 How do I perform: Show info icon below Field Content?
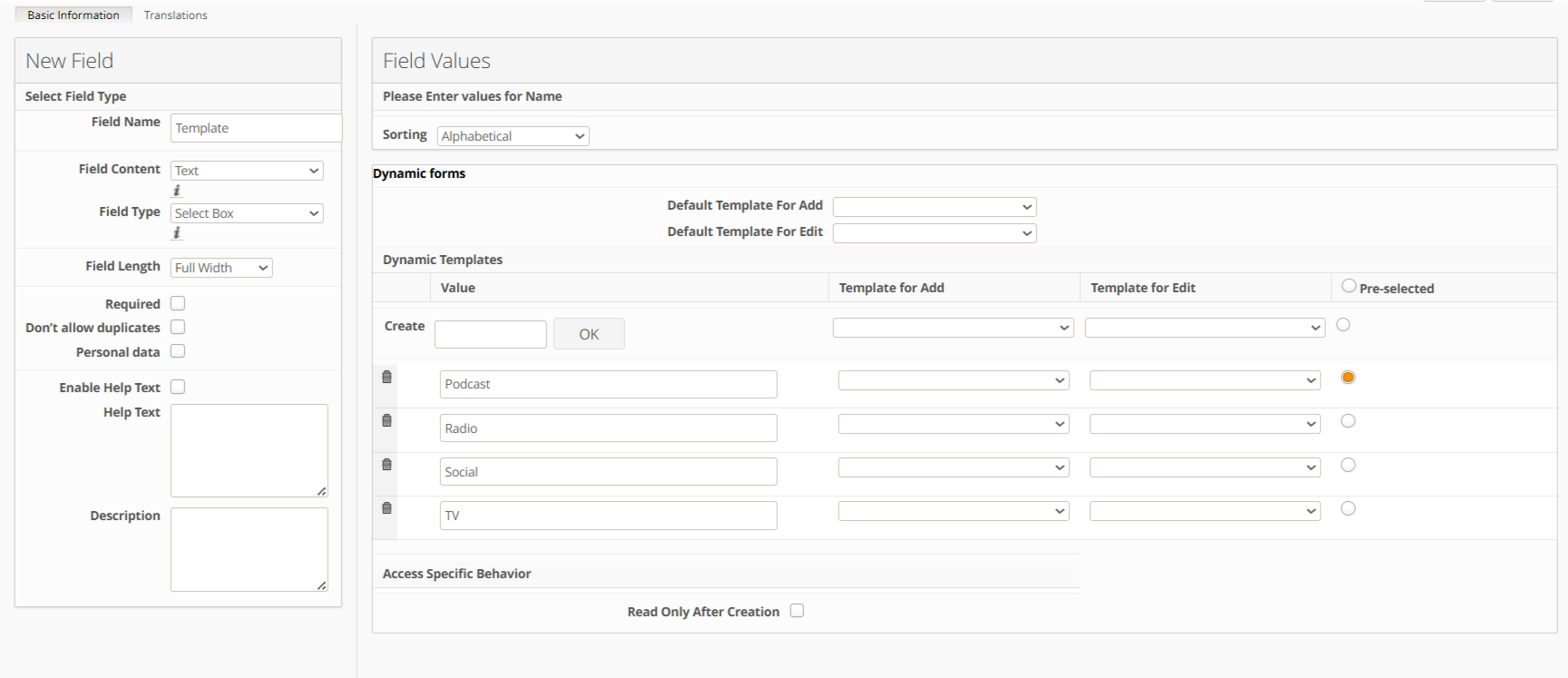177,191
